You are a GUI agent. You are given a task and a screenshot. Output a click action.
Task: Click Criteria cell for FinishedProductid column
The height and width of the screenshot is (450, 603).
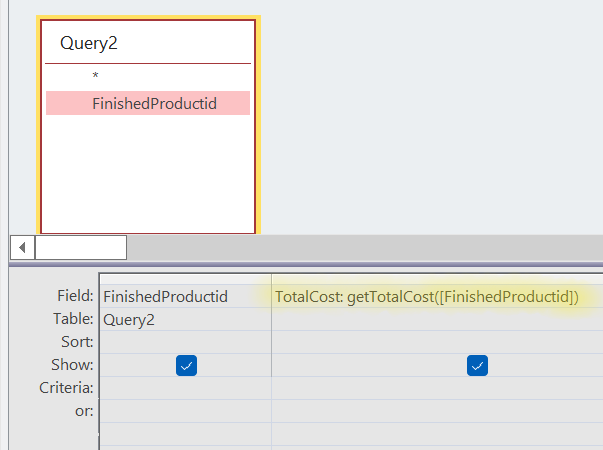coord(185,388)
